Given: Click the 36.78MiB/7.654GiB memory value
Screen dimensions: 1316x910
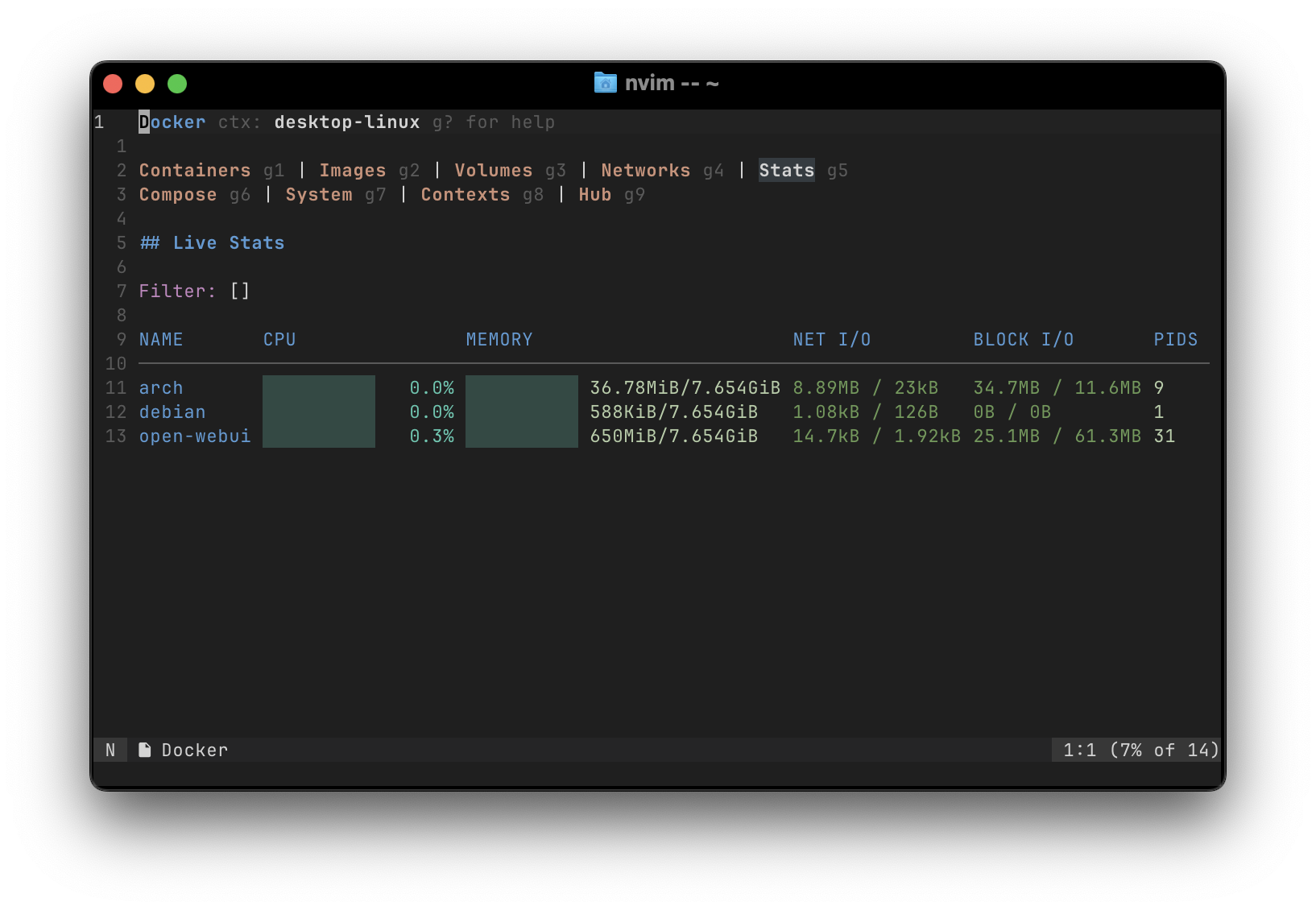Looking at the screenshot, I should pos(685,388).
